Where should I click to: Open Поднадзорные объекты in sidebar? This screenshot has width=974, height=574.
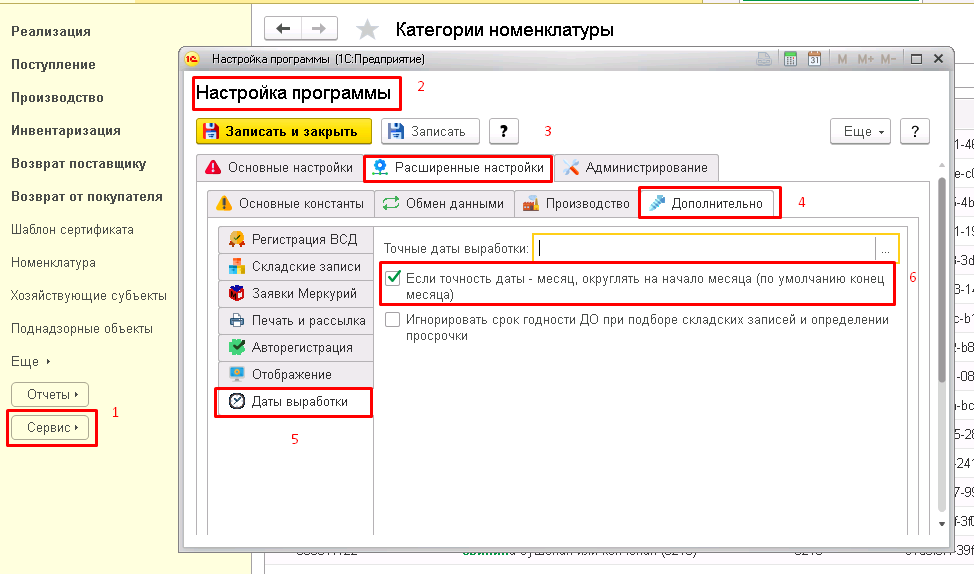(x=82, y=328)
